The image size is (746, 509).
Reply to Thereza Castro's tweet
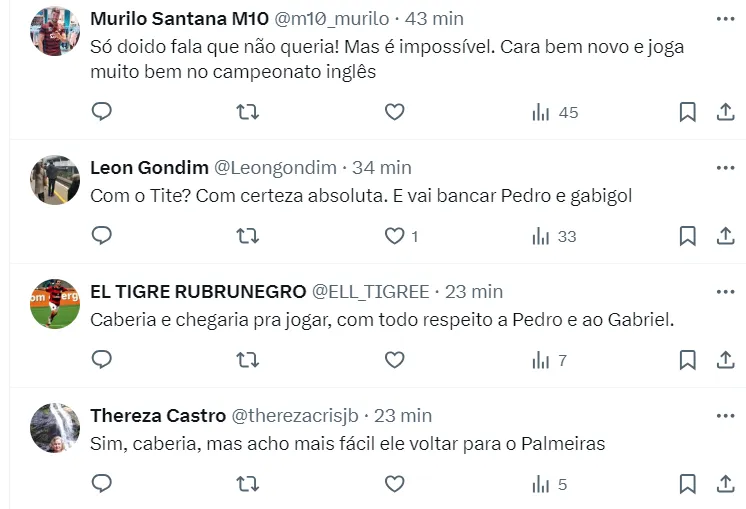pos(102,484)
